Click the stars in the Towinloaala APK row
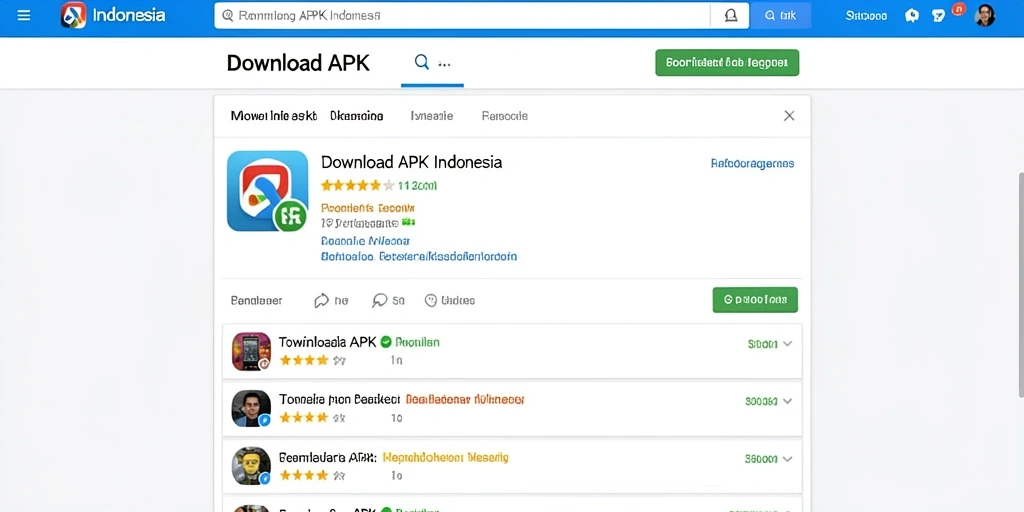Viewport: 1024px width, 512px height. 304,360
